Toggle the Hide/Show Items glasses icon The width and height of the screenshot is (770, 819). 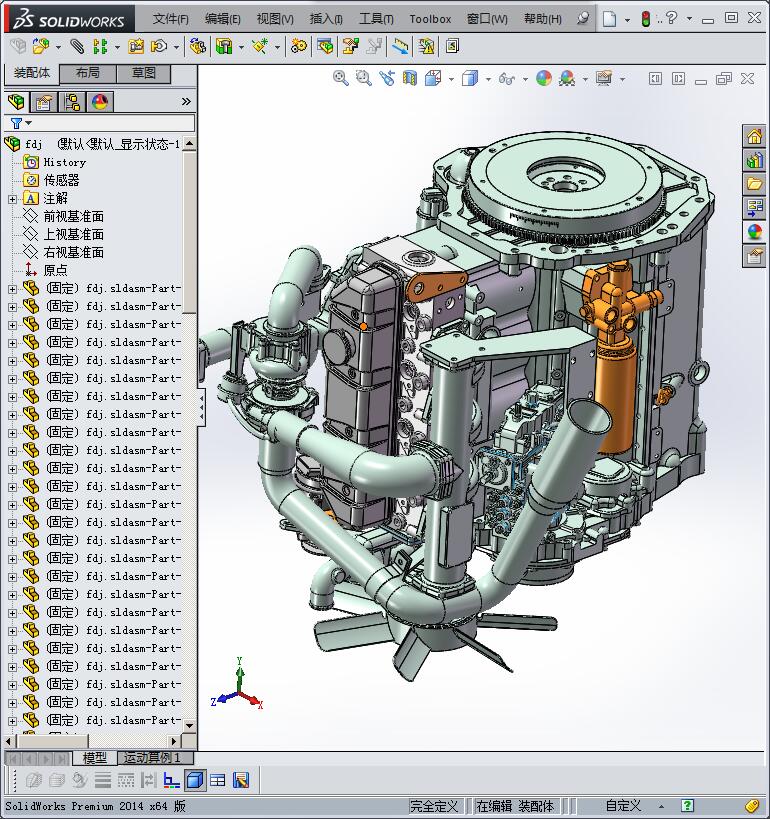tap(507, 79)
